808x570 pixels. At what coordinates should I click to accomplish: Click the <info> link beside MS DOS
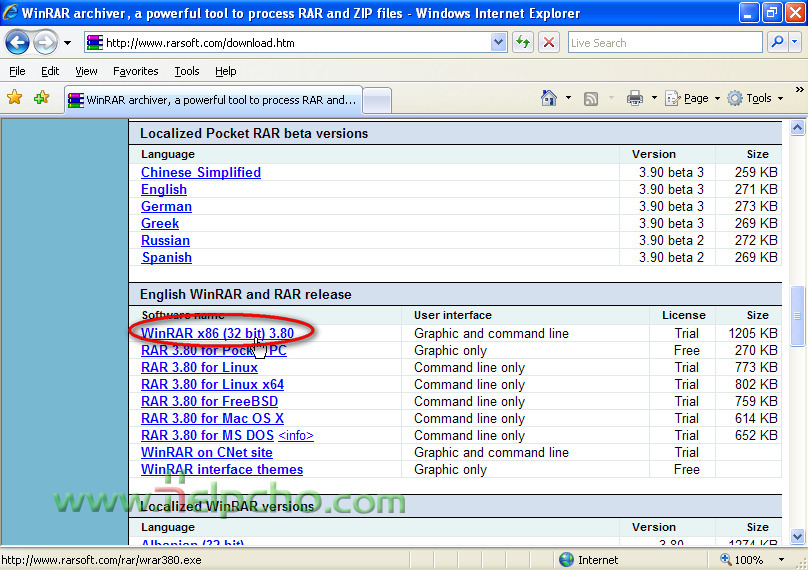[296, 436]
